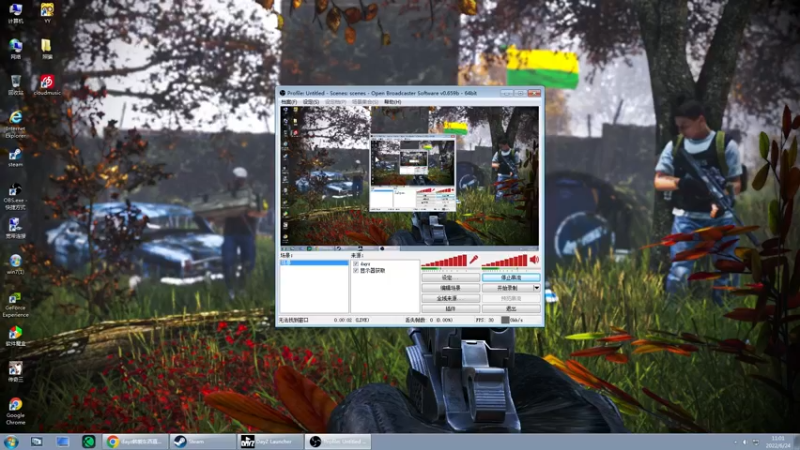
Task: Click the 退出 exit button
Action: (511, 309)
